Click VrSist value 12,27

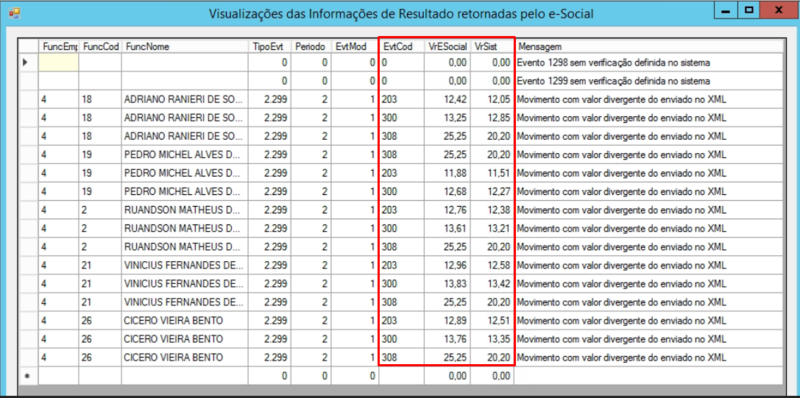[498, 191]
